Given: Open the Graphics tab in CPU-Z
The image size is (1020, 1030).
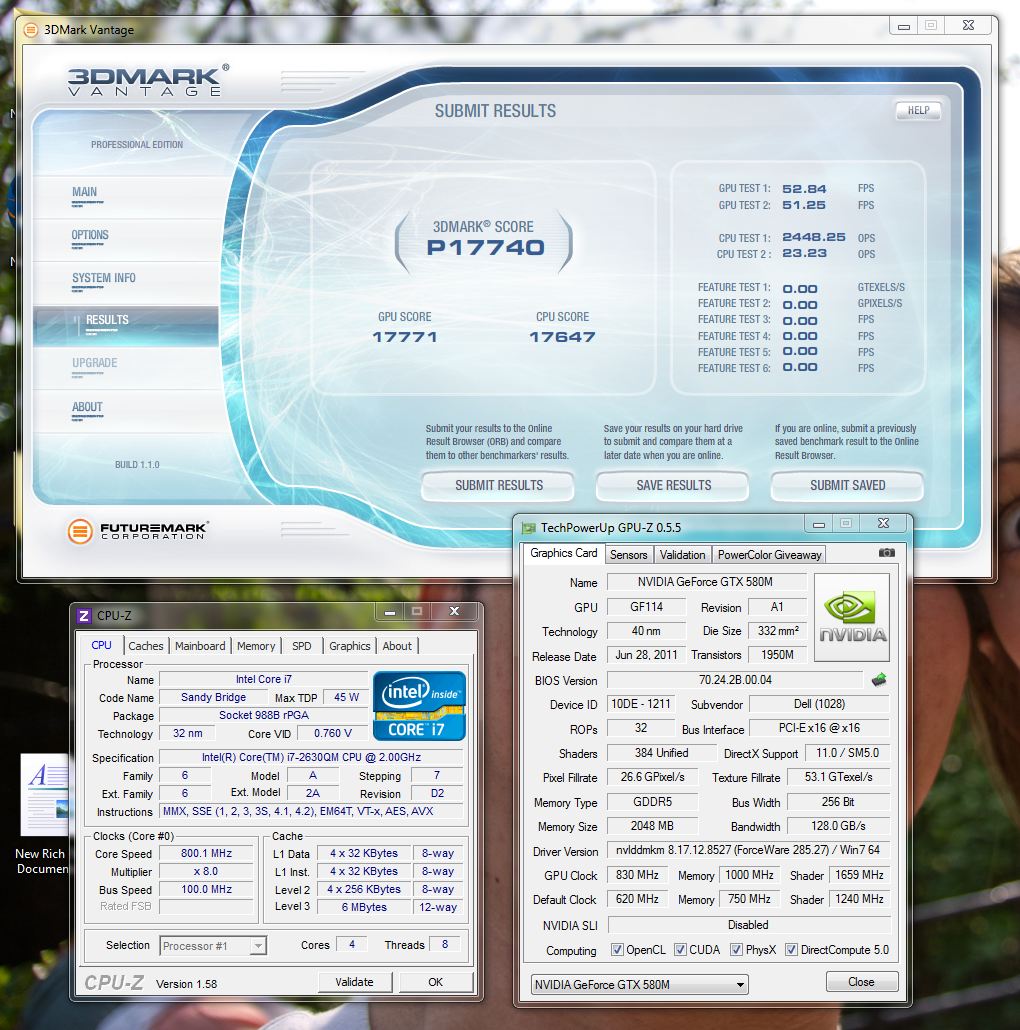Looking at the screenshot, I should [x=349, y=646].
